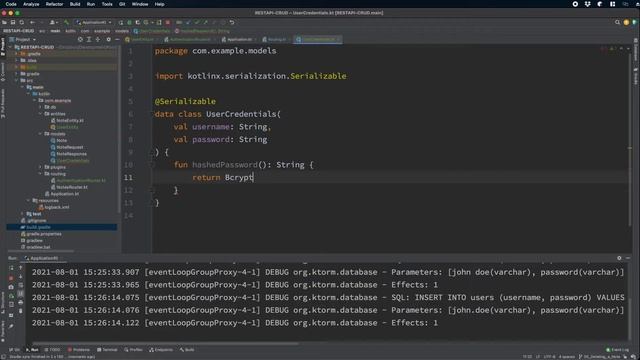The width and height of the screenshot is (640, 360).
Task: Expand the db package node
Action: point(40,107)
